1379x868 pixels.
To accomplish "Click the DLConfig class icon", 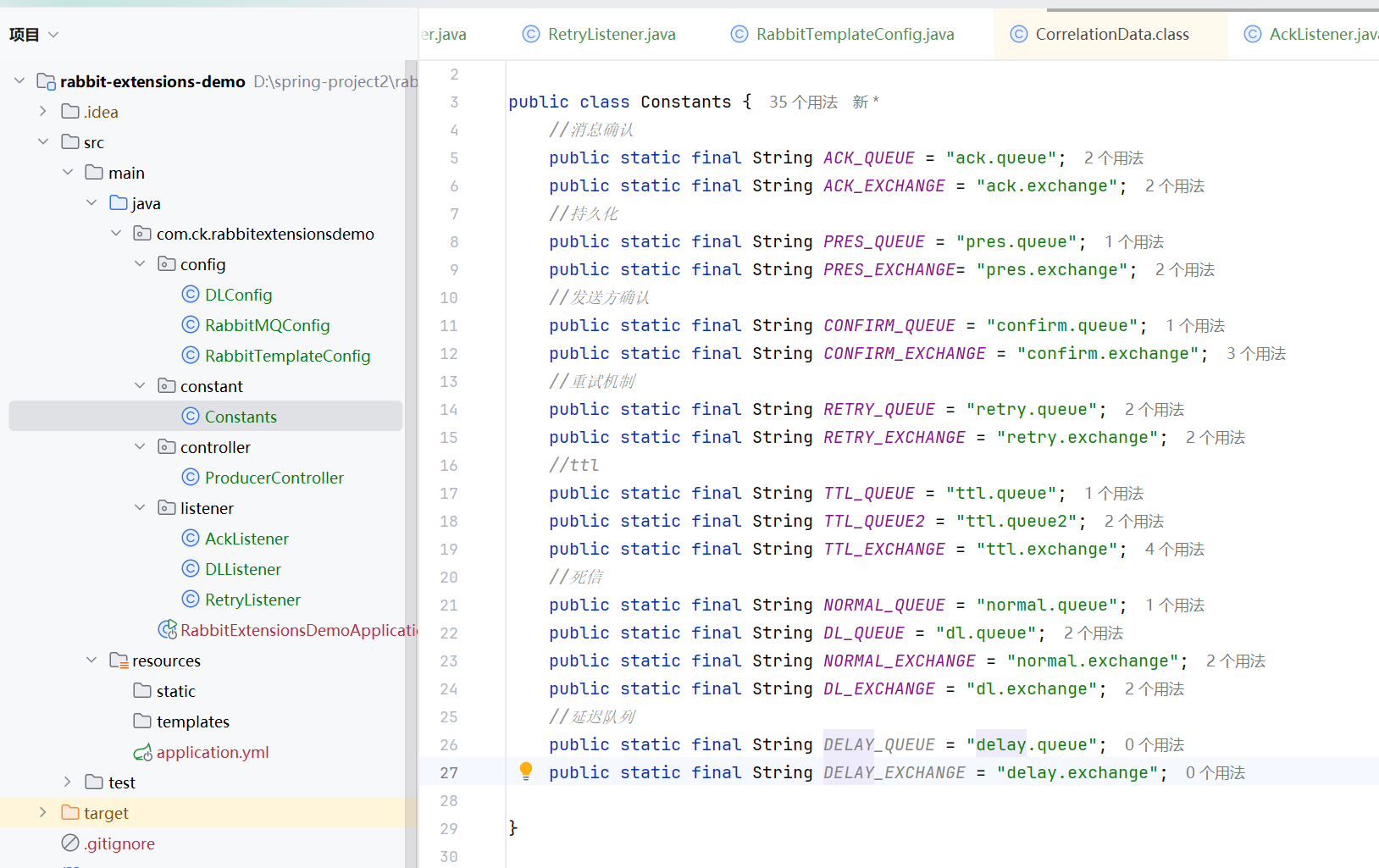I will pyautogui.click(x=191, y=294).
